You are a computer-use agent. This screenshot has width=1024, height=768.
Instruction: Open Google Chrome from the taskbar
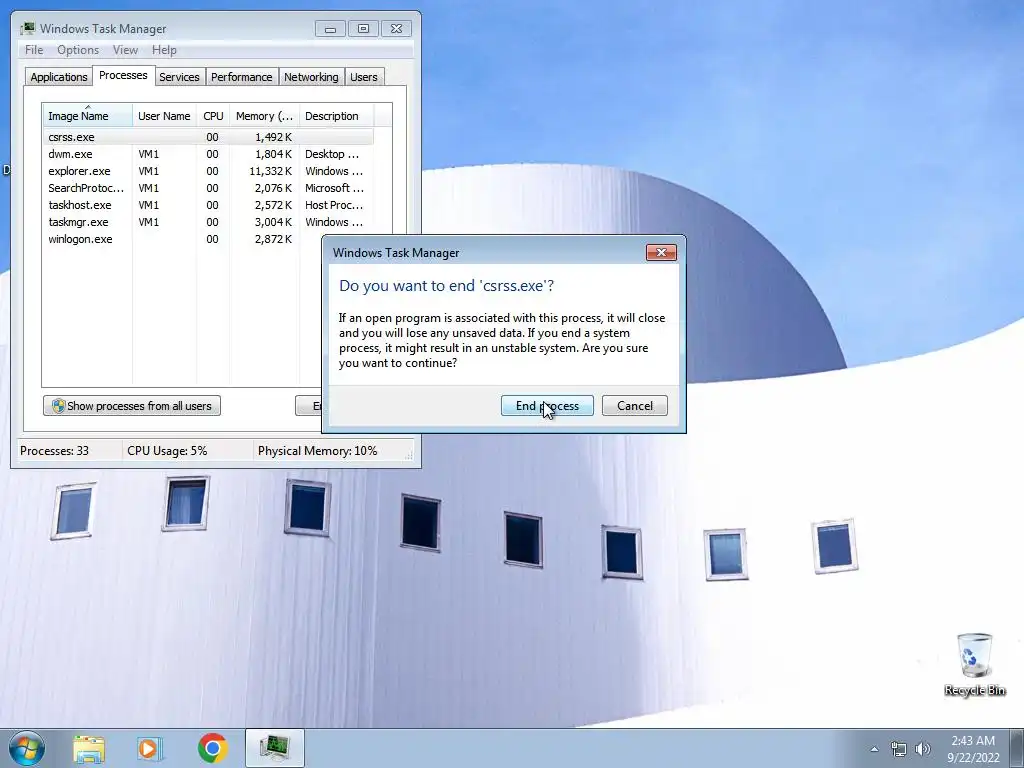tap(212, 748)
